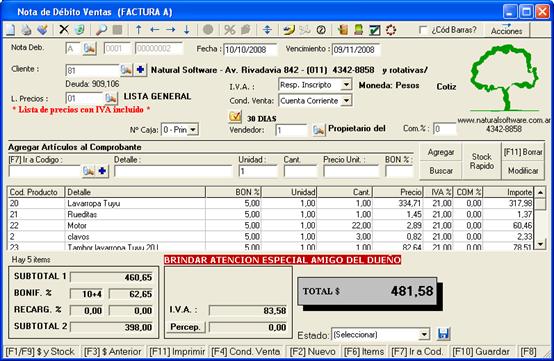Click the lookup icon beside Nota Deb. letter

(89, 48)
